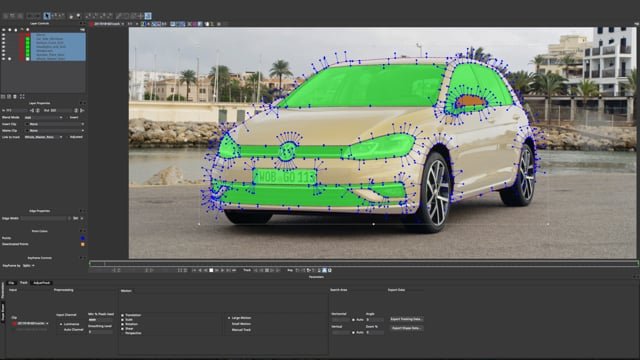
Task: Click the Export Shape Data button
Action: (x=407, y=328)
